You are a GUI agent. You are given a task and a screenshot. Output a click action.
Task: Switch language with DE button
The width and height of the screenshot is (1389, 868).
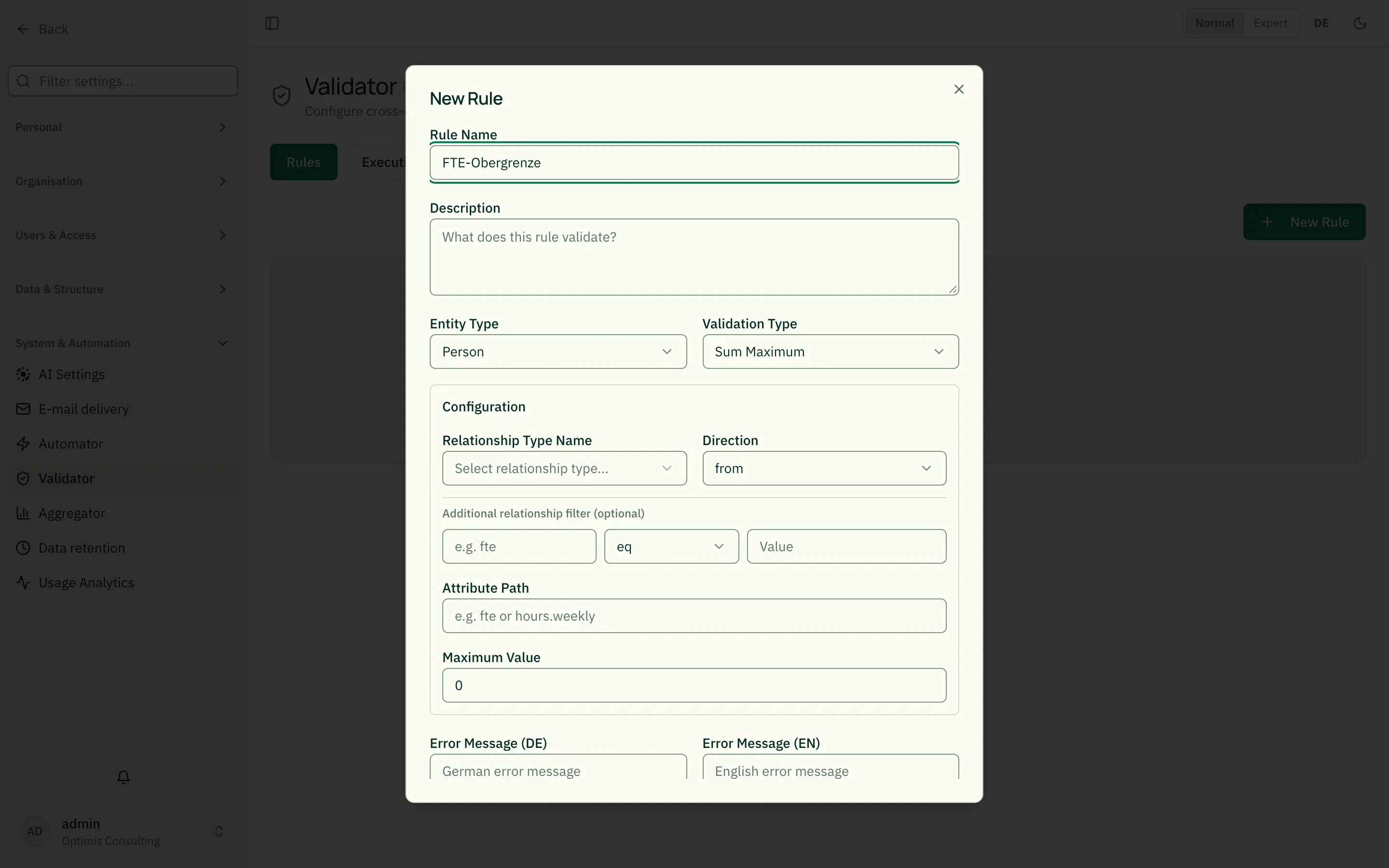1321,23
